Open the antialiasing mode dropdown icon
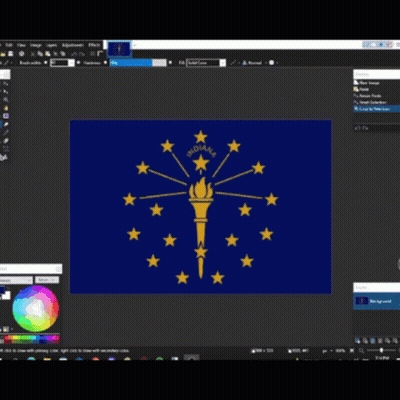 (234, 62)
